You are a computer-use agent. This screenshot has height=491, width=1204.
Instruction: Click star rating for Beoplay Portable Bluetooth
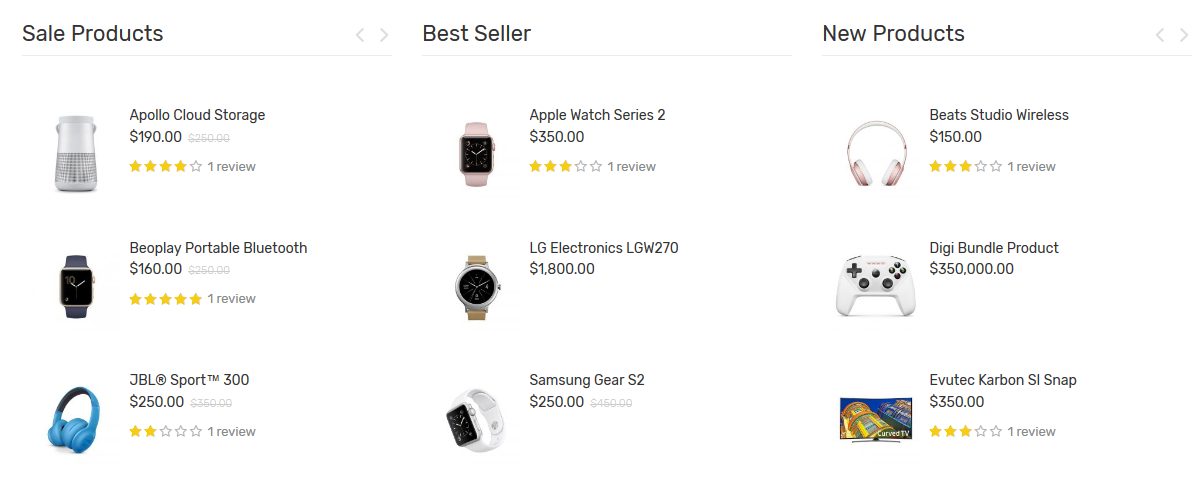[x=165, y=299]
